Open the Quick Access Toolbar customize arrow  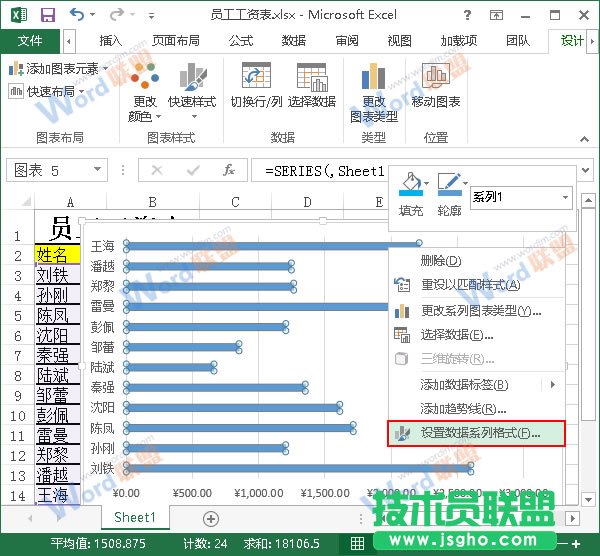coord(152,15)
